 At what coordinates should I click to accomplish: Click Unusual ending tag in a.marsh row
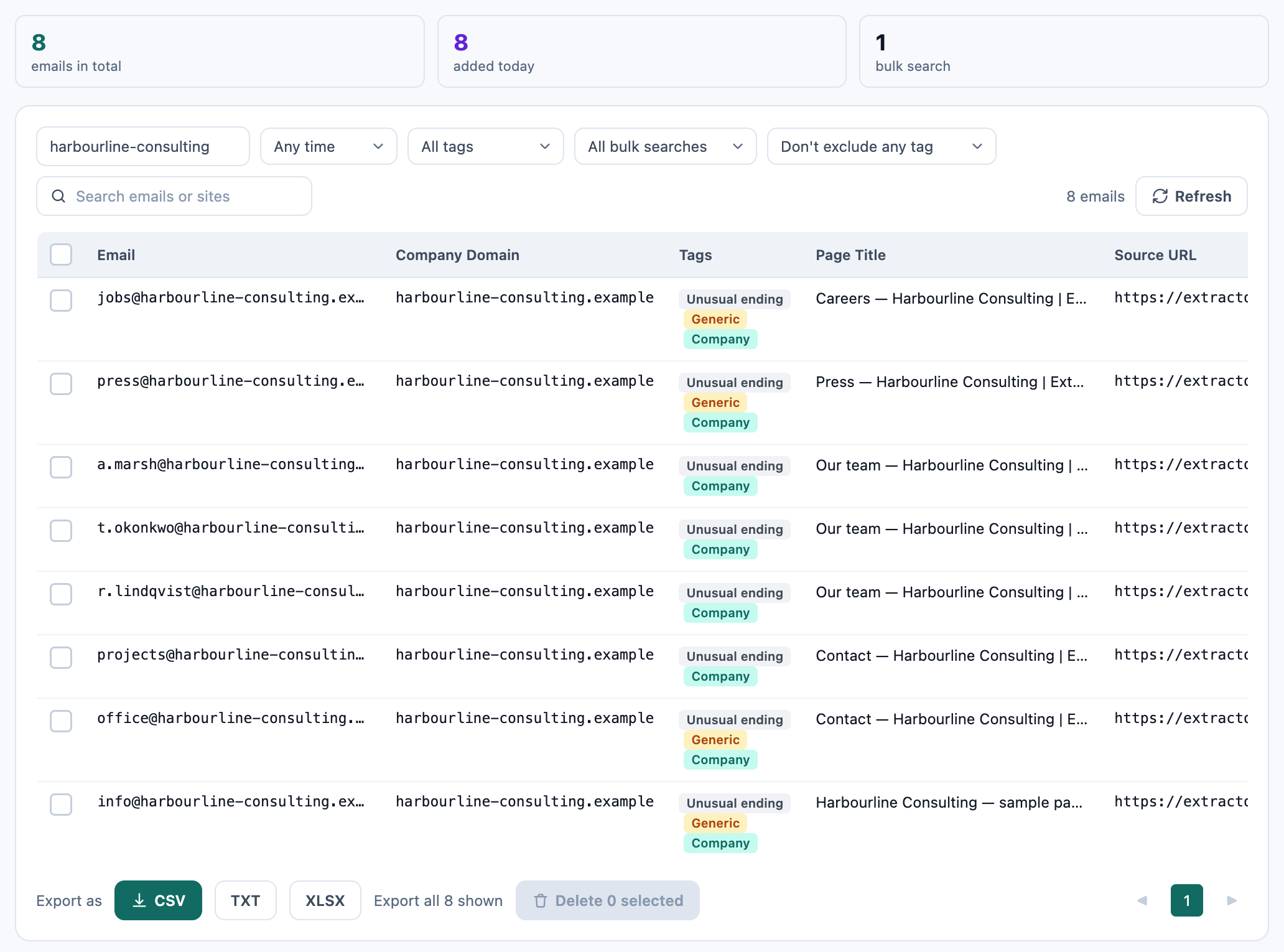[735, 466]
